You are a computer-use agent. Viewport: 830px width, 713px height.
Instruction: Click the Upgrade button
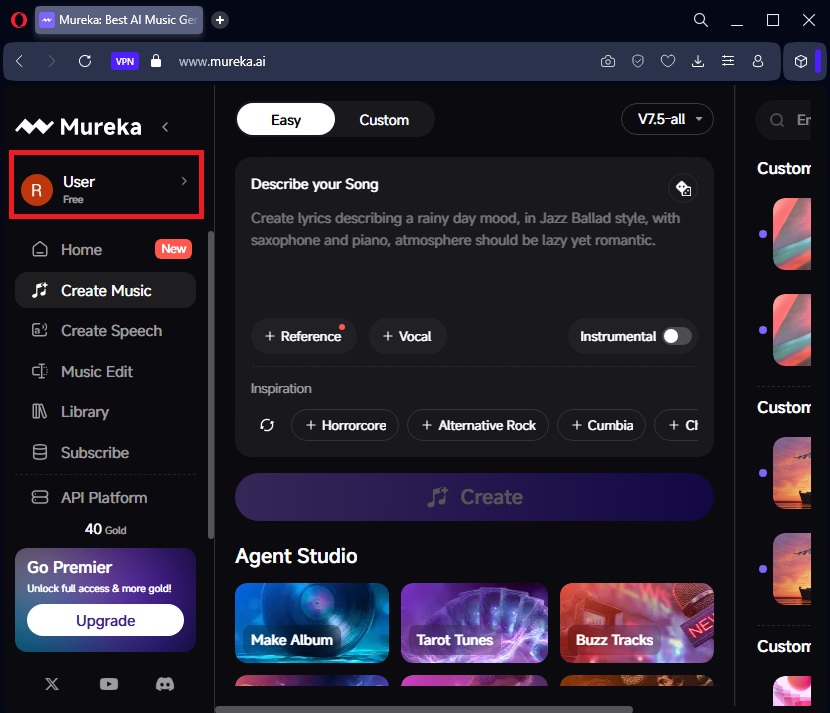(x=105, y=620)
